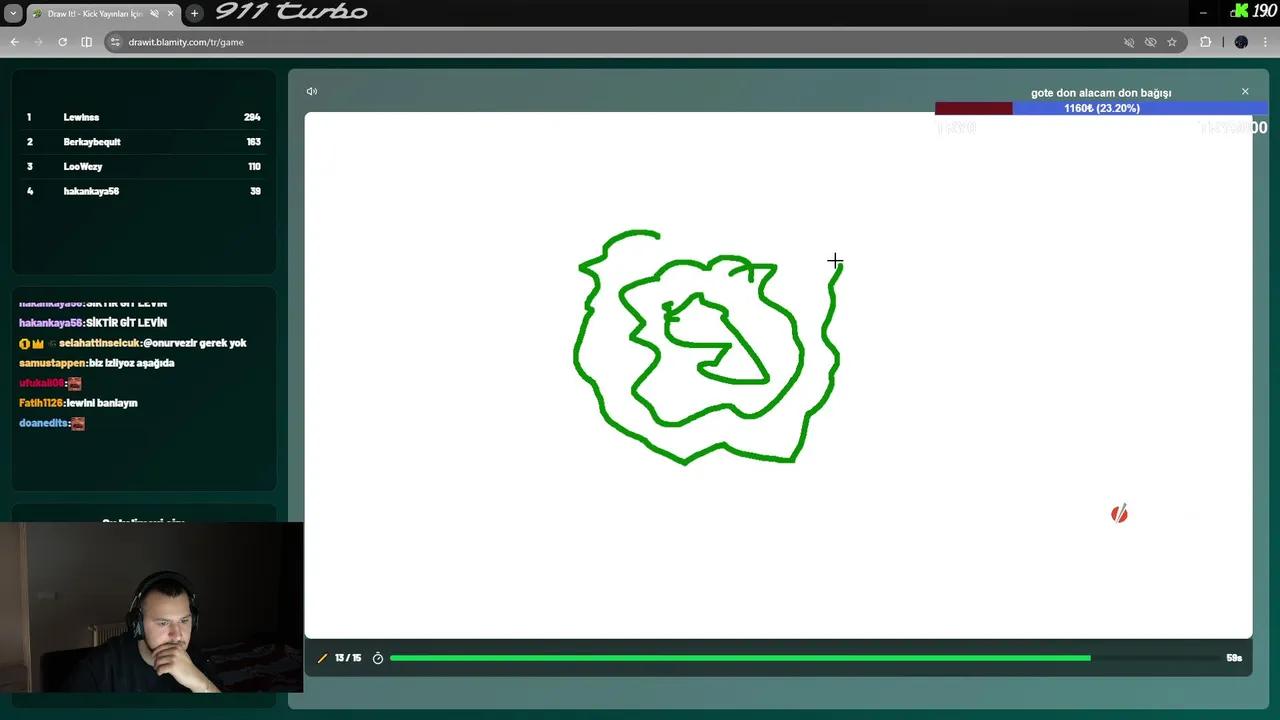Go forward in browser history
1280x720 pixels.
[38, 42]
